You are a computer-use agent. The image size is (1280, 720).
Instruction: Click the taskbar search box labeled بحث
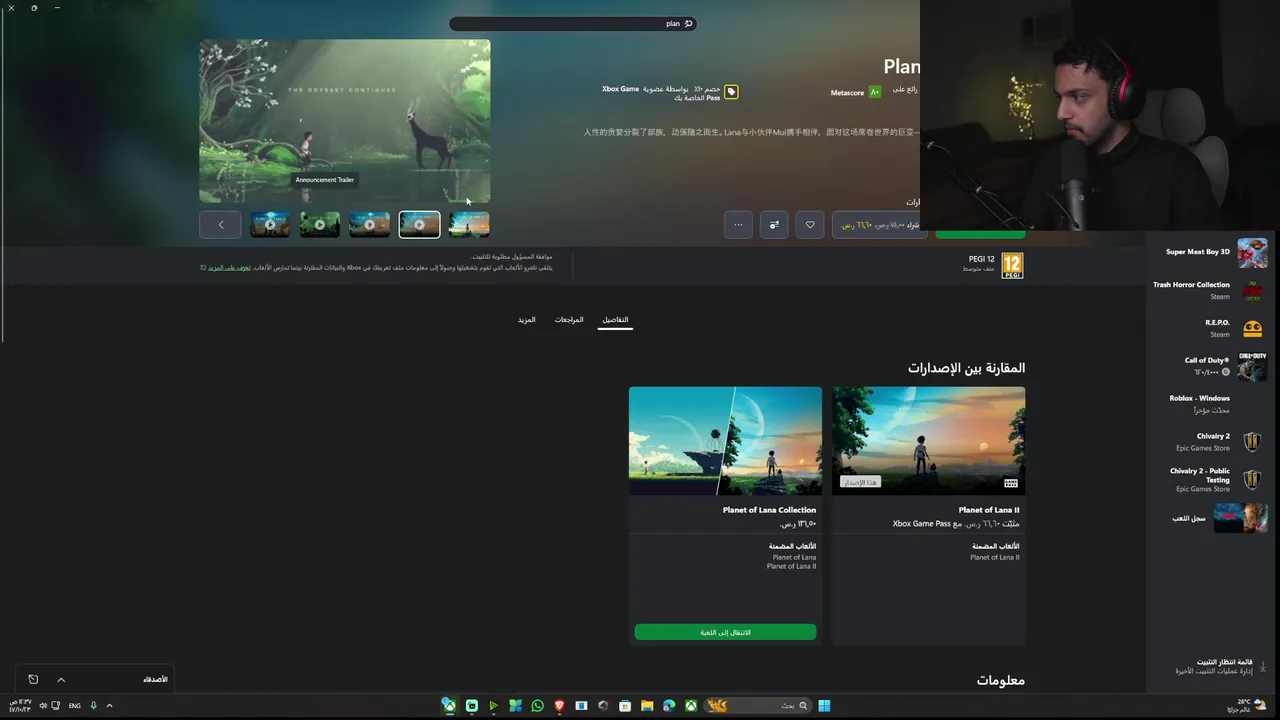click(760, 706)
